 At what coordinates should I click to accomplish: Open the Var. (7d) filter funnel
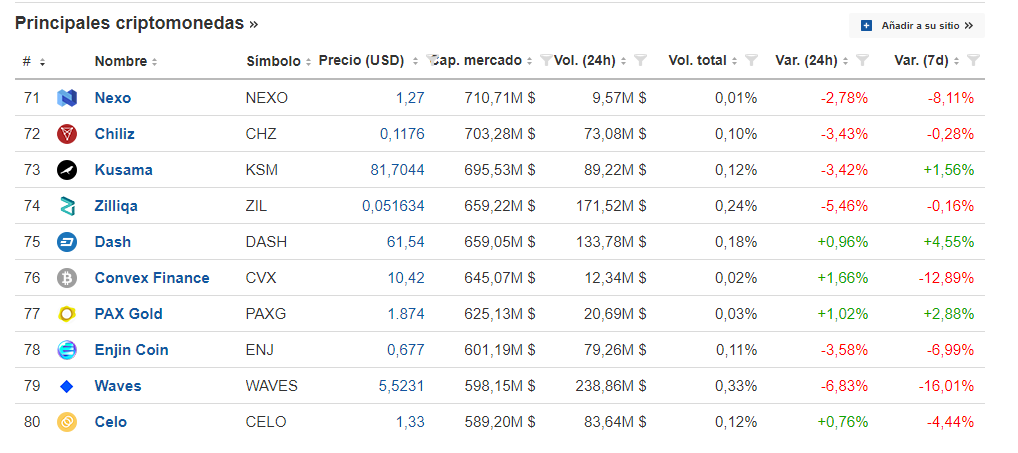coord(973,60)
